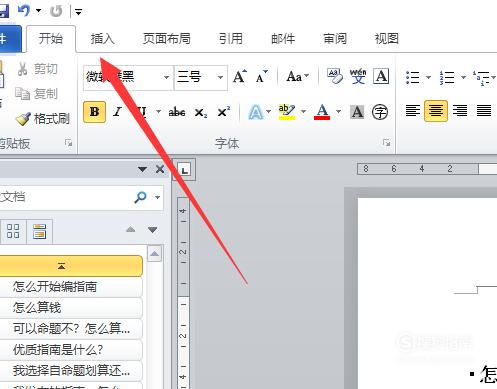Click the 剪切 (Cut) button
The height and width of the screenshot is (389, 497).
[x=37, y=69]
